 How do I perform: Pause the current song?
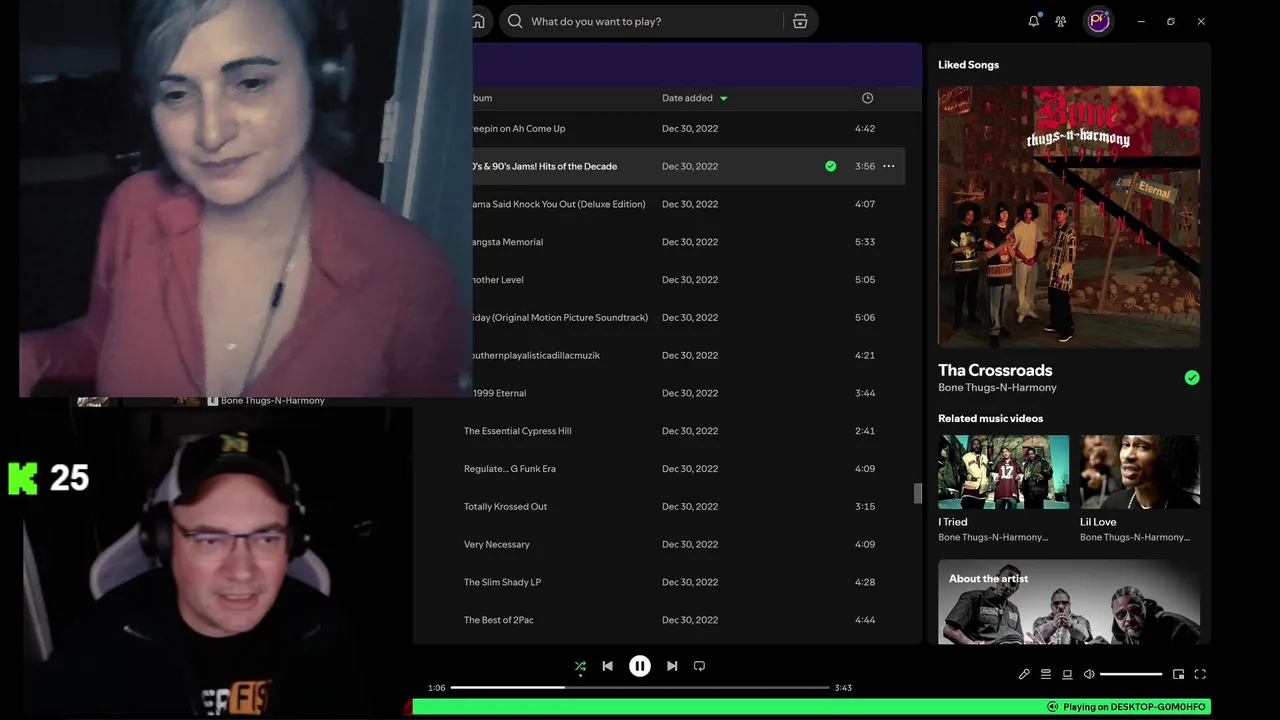click(640, 666)
